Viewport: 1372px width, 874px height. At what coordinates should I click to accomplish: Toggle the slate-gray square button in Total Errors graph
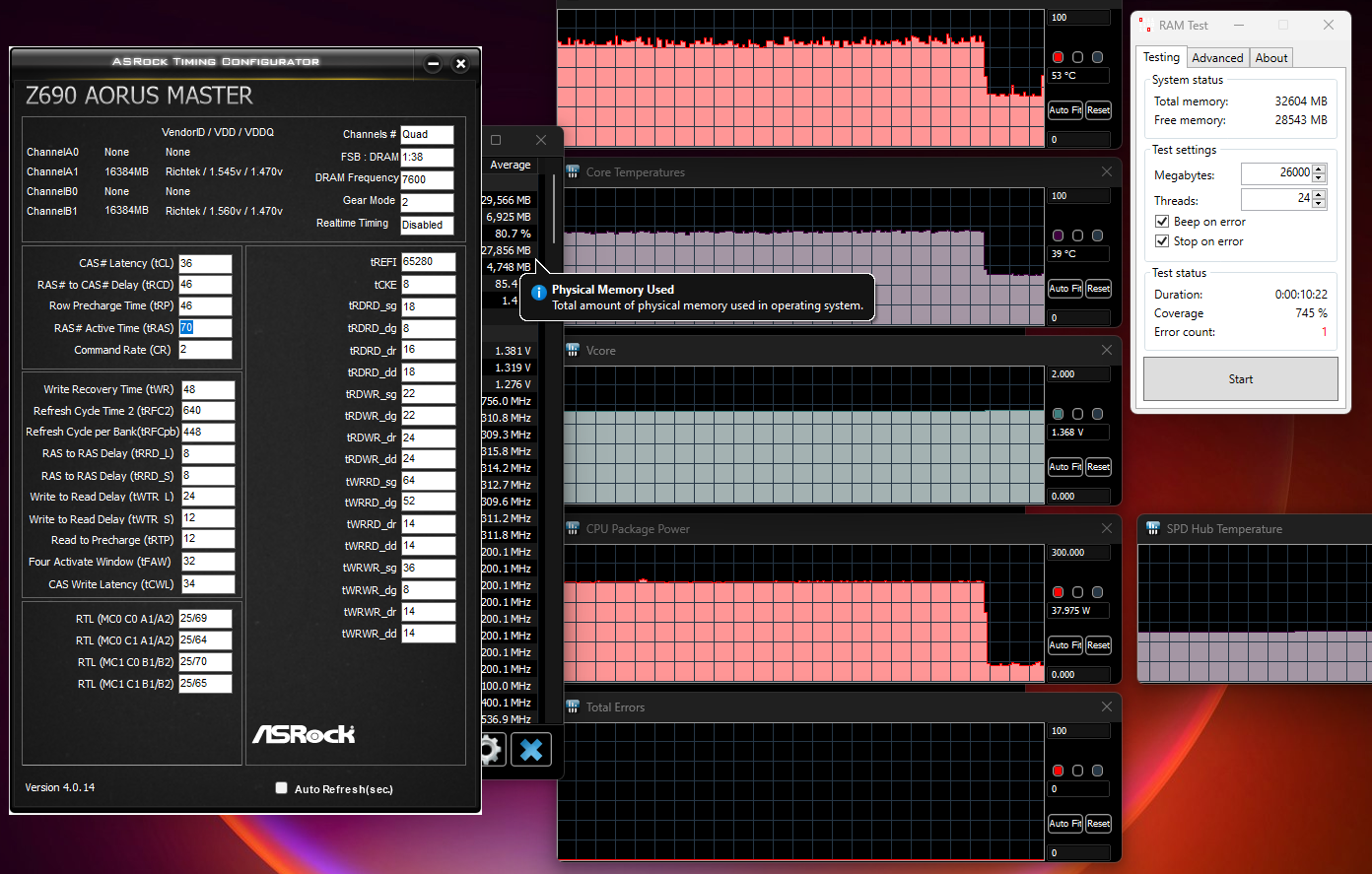tap(1097, 772)
